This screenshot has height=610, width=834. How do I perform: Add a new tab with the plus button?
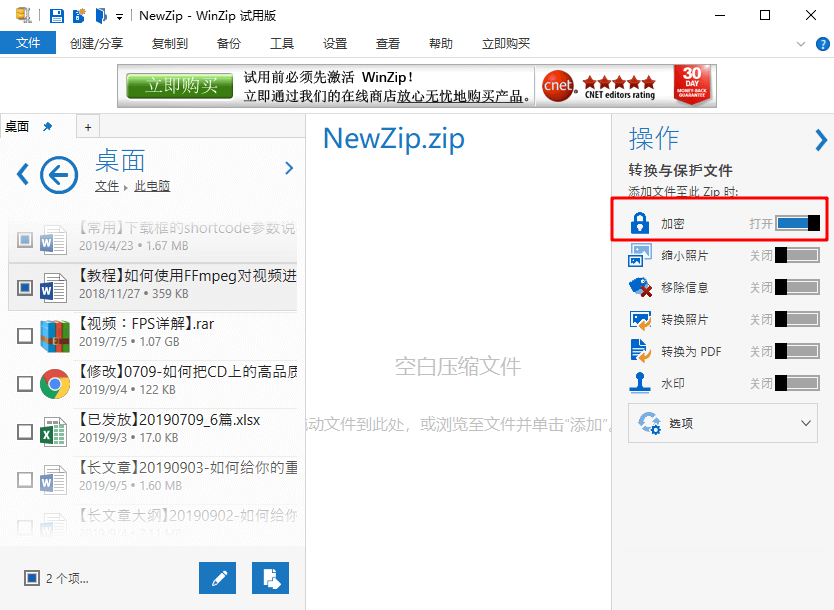pos(88,127)
